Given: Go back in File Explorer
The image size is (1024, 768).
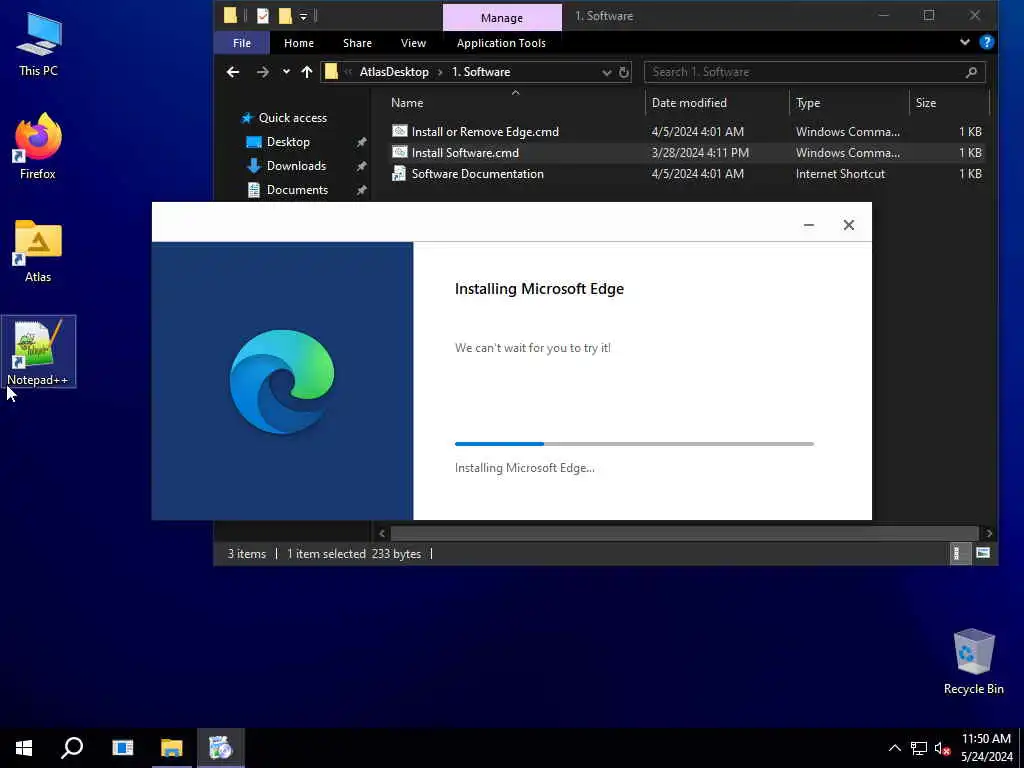Looking at the screenshot, I should coord(233,72).
